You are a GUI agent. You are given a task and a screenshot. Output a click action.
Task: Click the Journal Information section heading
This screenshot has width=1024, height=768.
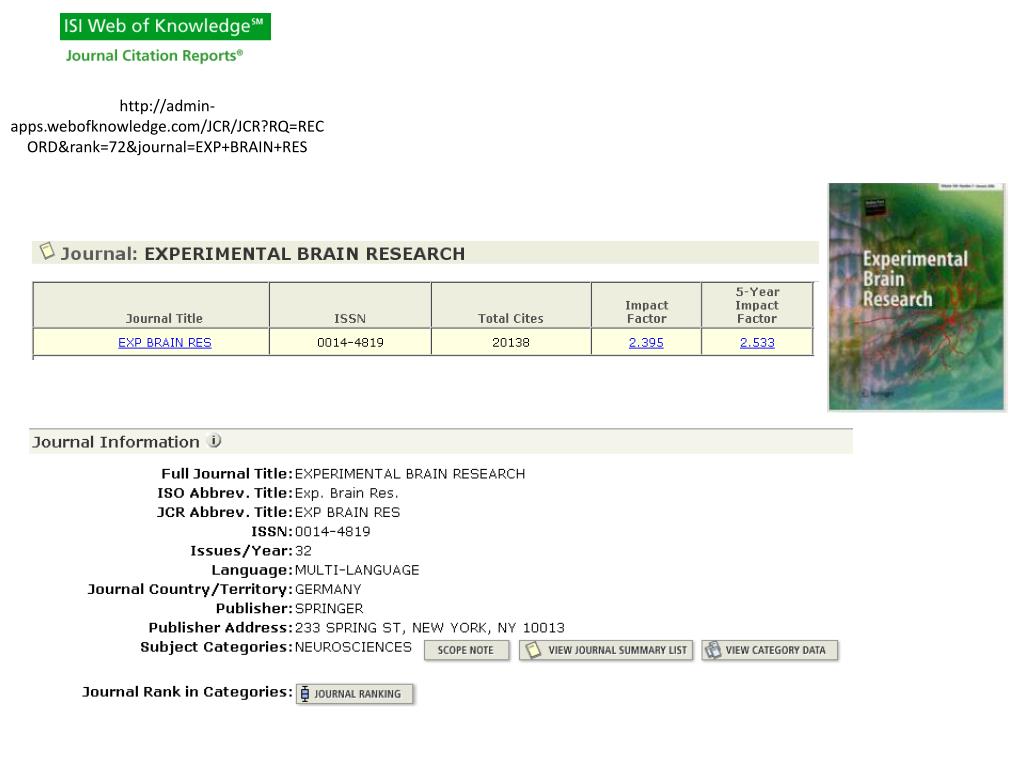tap(116, 442)
